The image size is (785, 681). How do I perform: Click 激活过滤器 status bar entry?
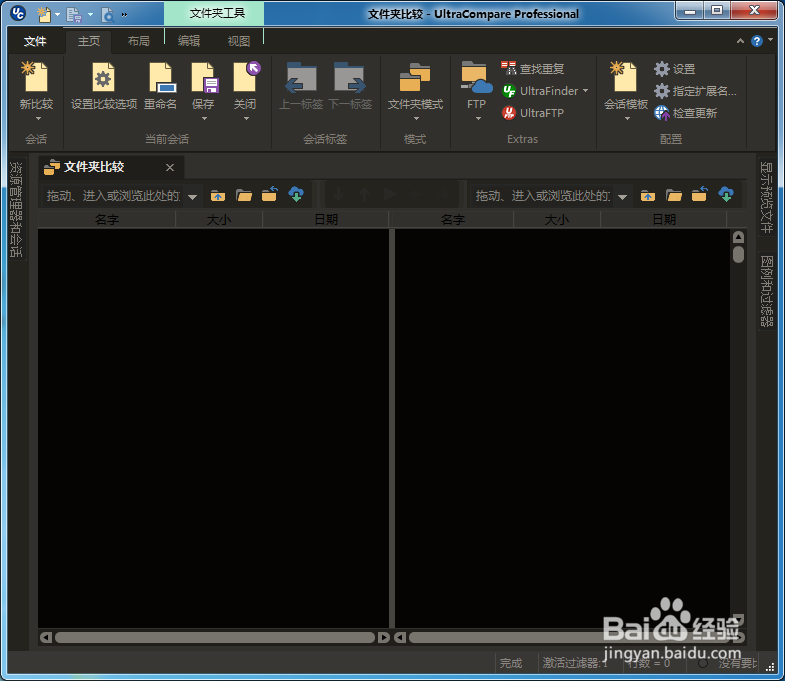(575, 663)
